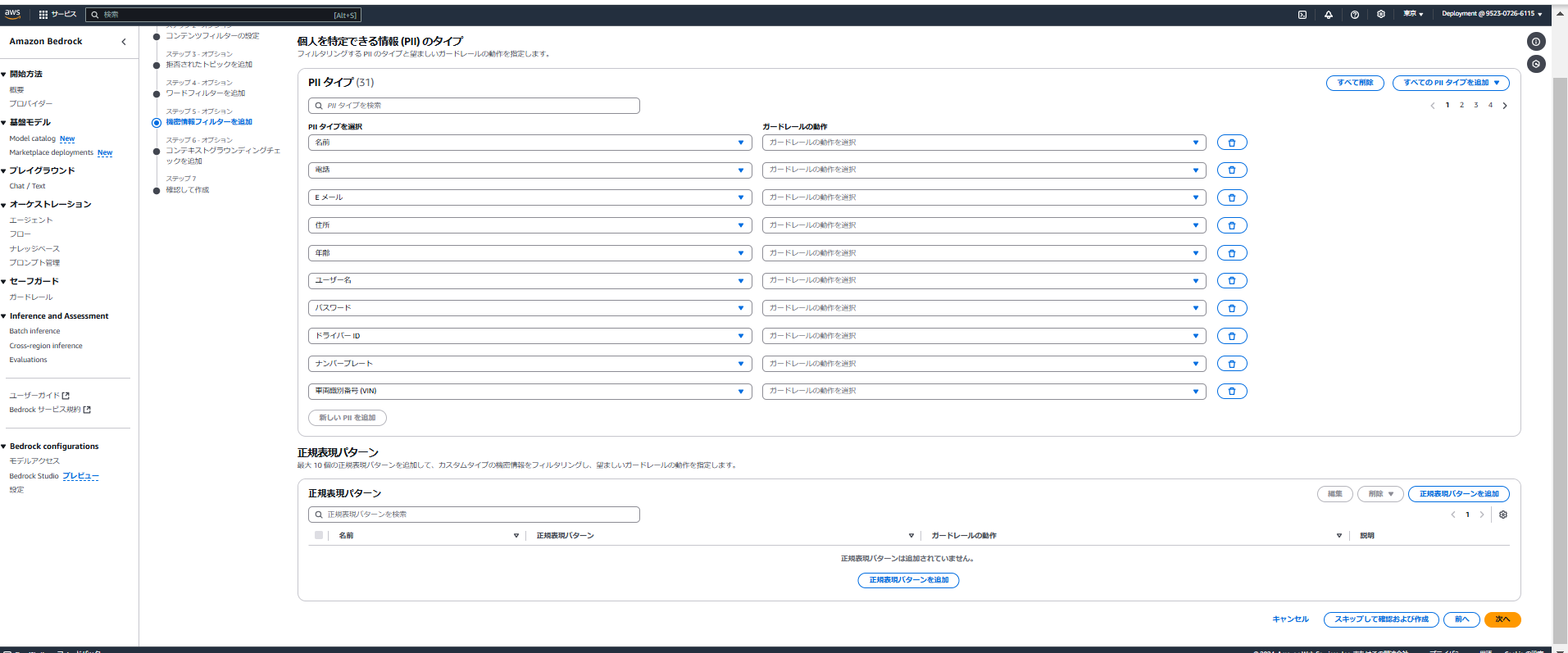Click the AWS logo home icon
The width and height of the screenshot is (1568, 653).
12,14
